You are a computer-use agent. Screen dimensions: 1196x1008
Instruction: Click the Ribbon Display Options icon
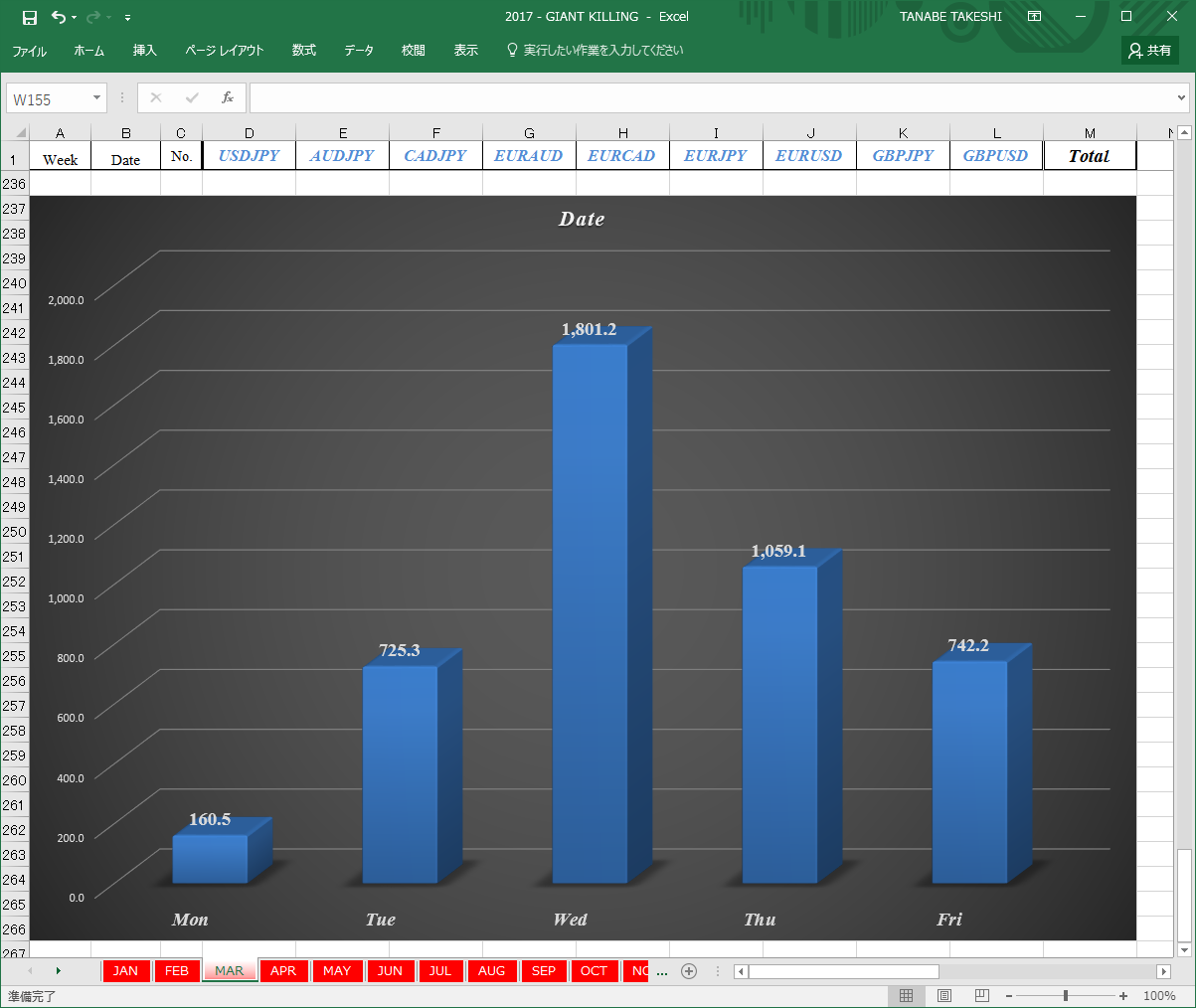click(1034, 17)
